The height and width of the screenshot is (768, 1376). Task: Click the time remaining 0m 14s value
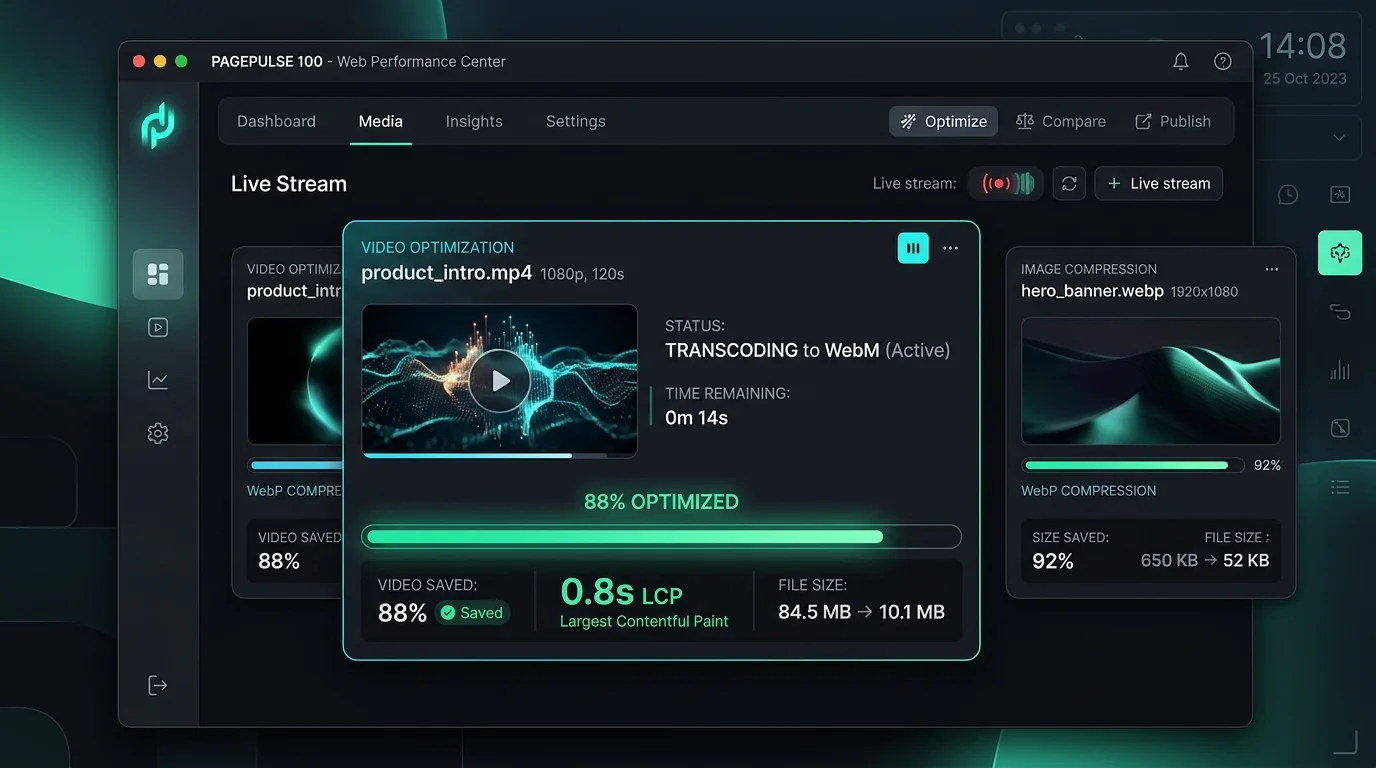pyautogui.click(x=696, y=418)
